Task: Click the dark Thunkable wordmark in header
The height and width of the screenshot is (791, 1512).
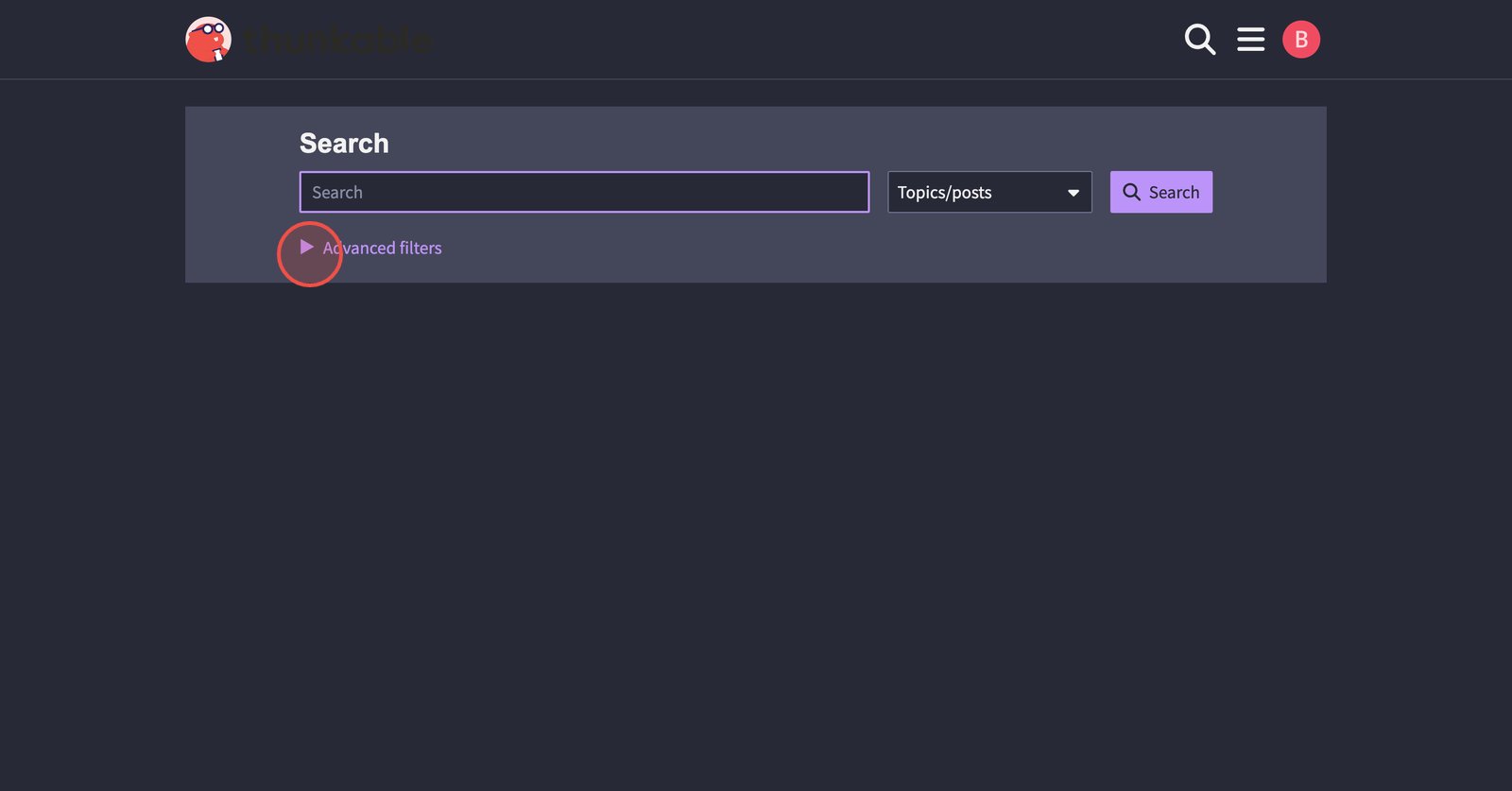Action: click(337, 41)
